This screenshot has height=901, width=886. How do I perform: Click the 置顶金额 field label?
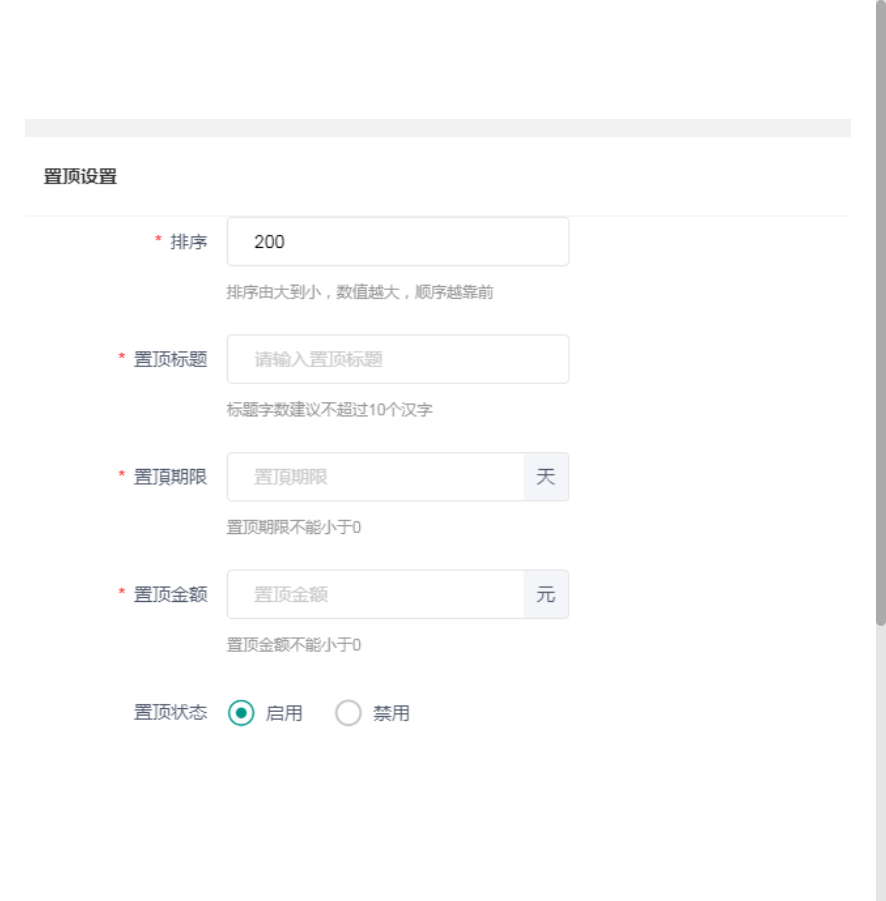[x=170, y=594]
